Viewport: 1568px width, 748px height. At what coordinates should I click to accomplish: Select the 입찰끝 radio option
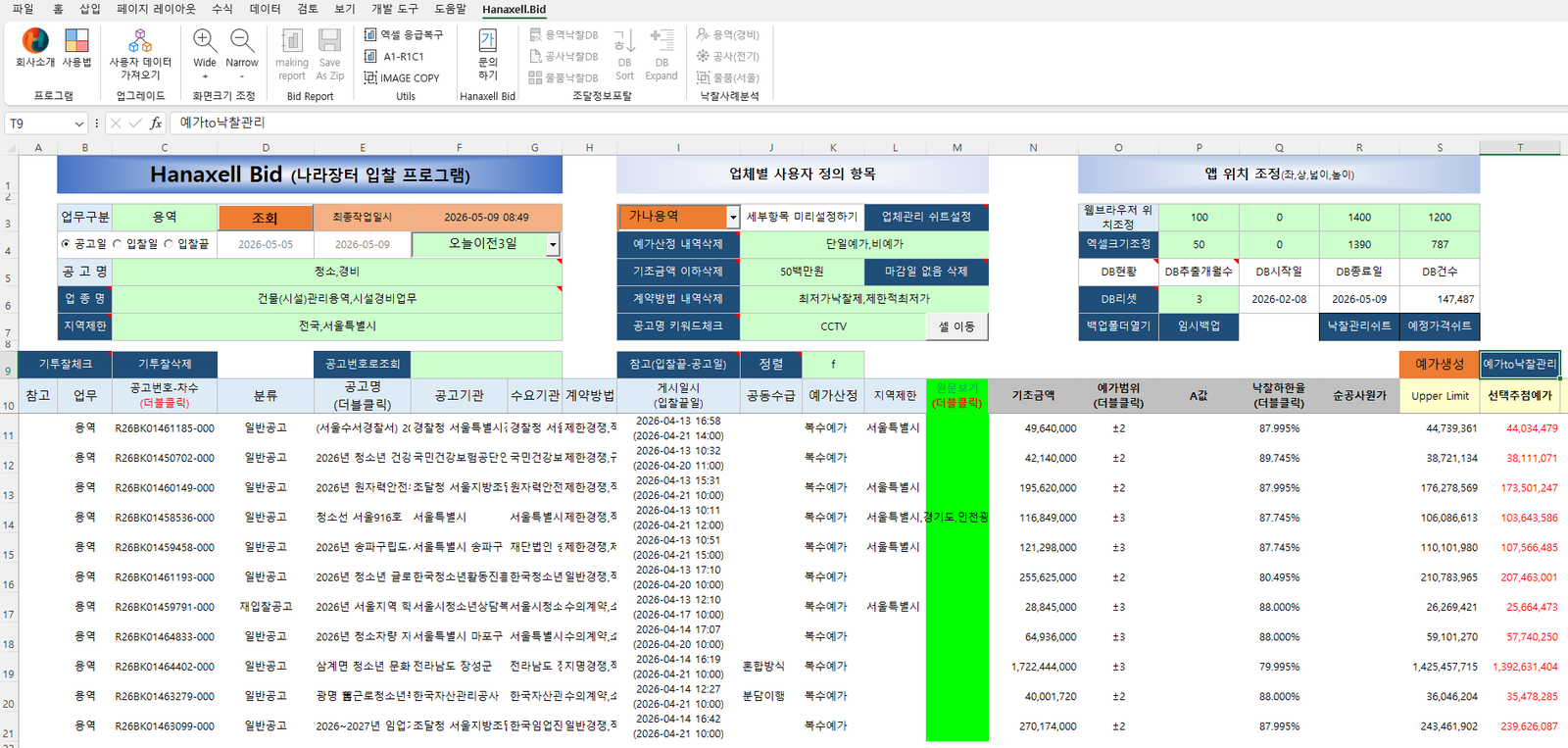(x=187, y=244)
